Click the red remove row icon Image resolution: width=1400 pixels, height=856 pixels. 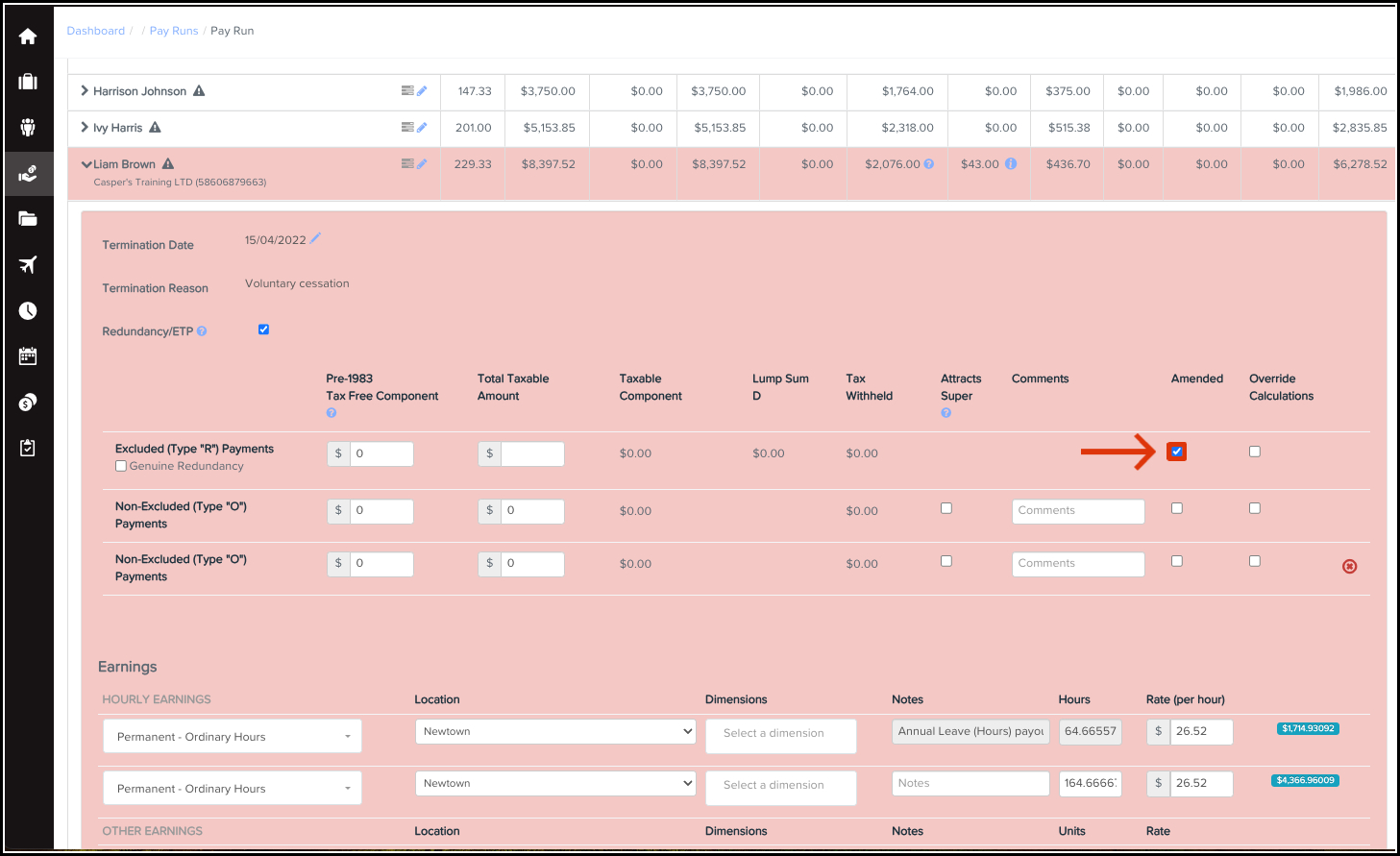click(x=1349, y=567)
